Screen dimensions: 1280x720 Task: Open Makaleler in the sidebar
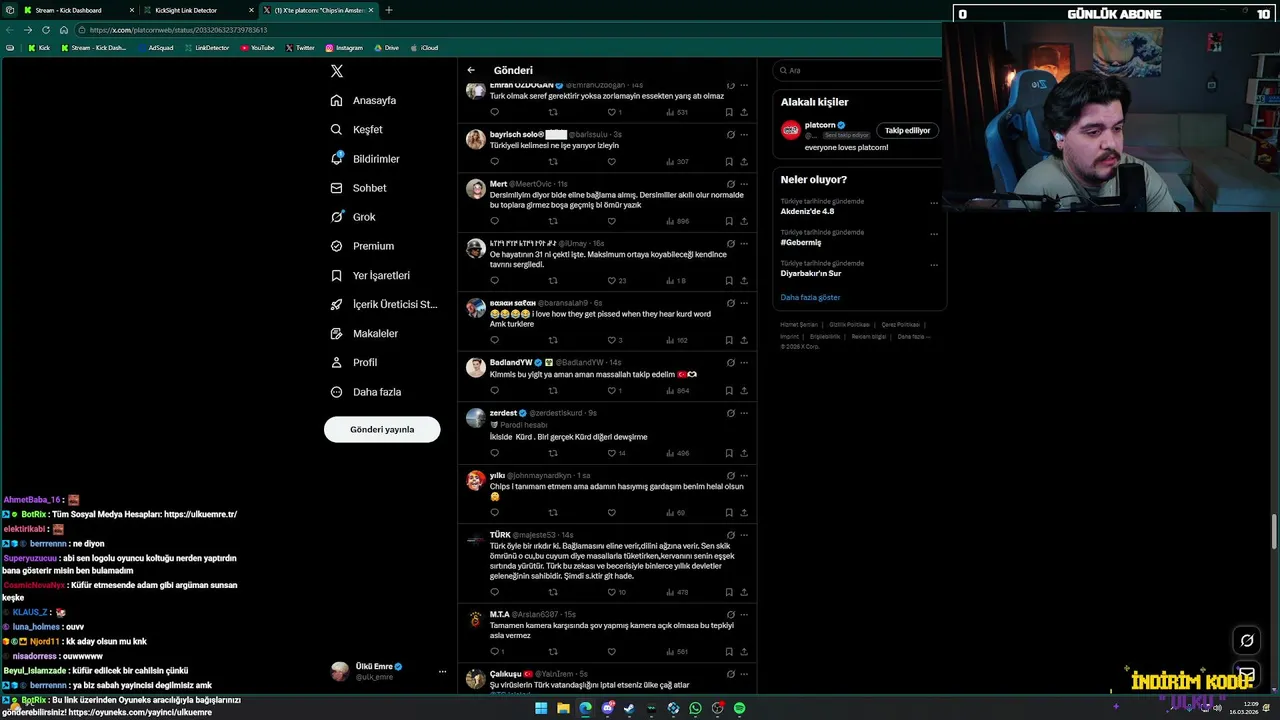pos(364,333)
